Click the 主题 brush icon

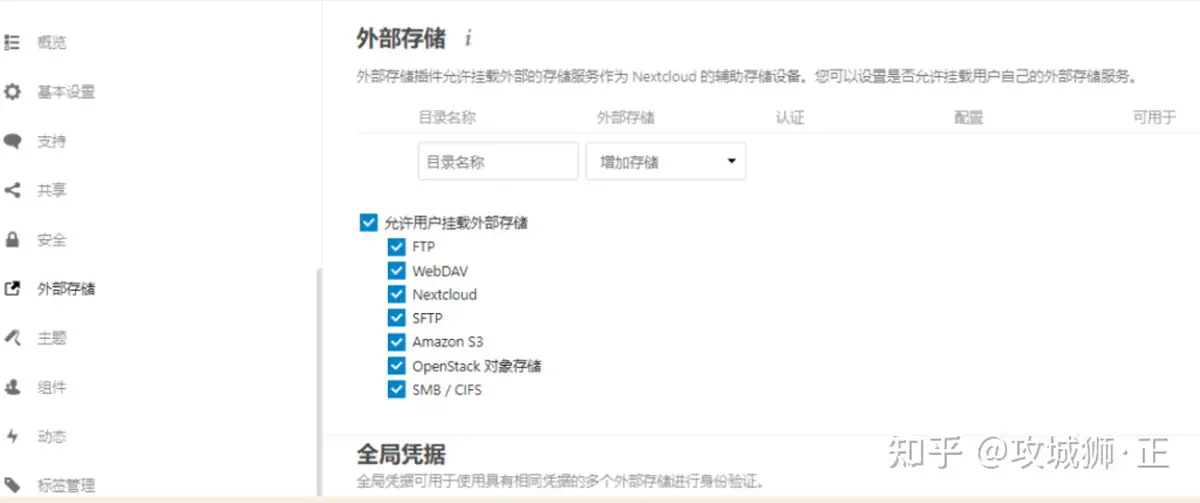(x=12, y=338)
